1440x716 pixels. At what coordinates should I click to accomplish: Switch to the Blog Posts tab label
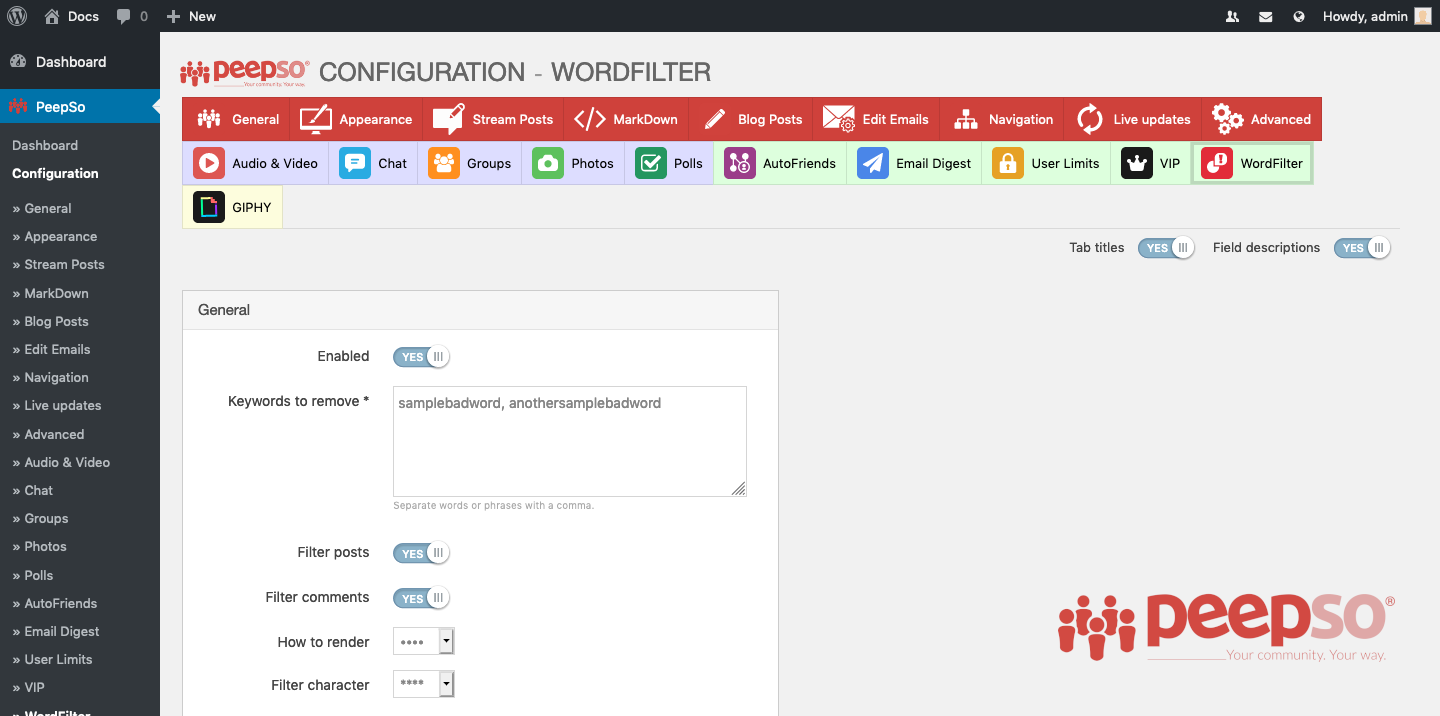770,119
